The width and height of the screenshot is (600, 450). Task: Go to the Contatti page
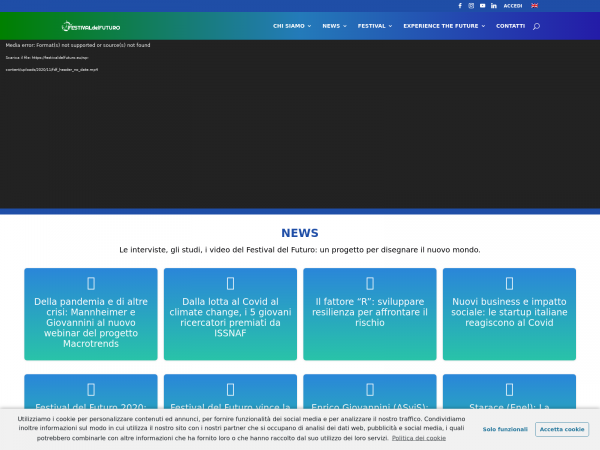pyautogui.click(x=510, y=26)
